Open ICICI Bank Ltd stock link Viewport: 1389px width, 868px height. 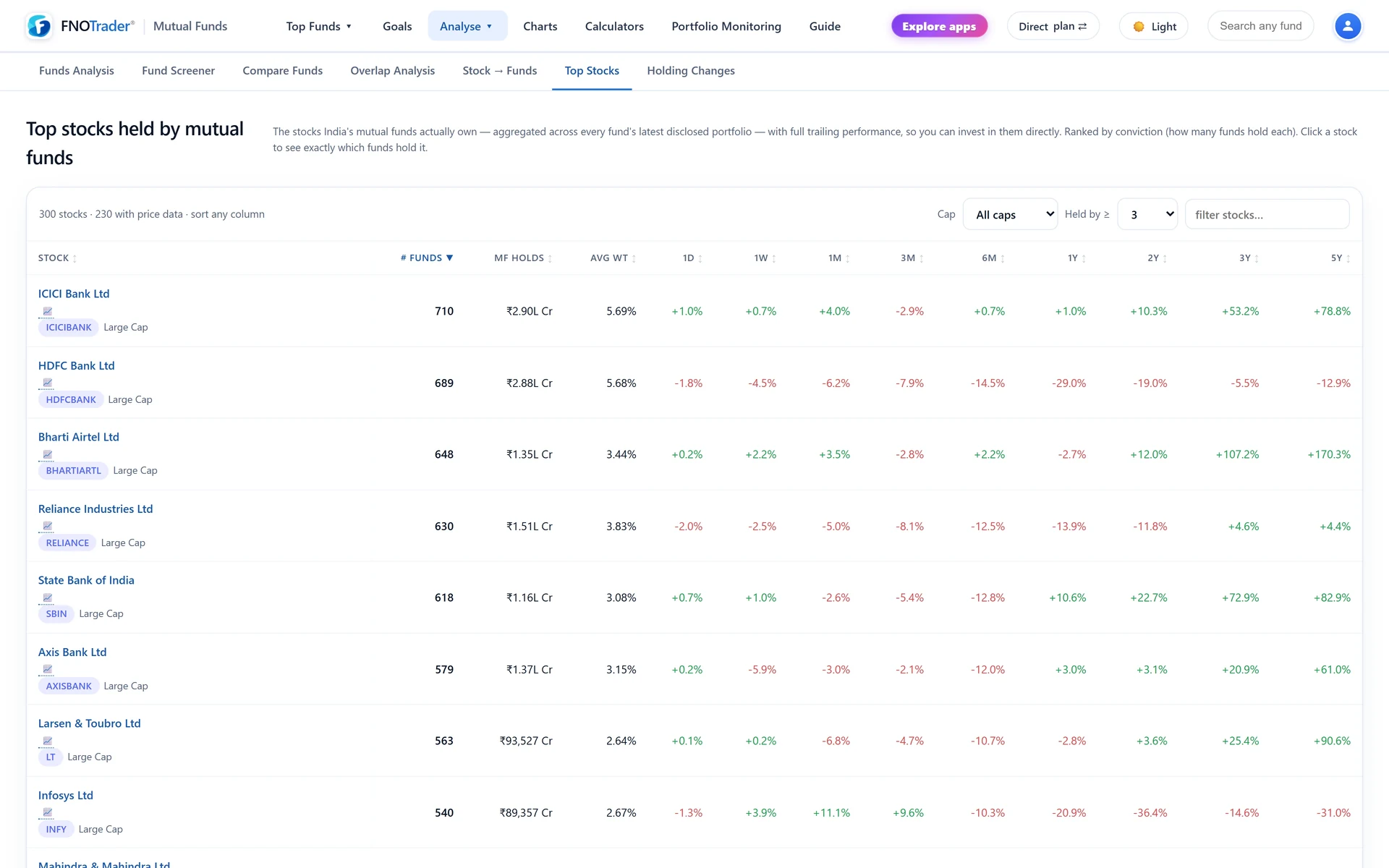pyautogui.click(x=74, y=294)
